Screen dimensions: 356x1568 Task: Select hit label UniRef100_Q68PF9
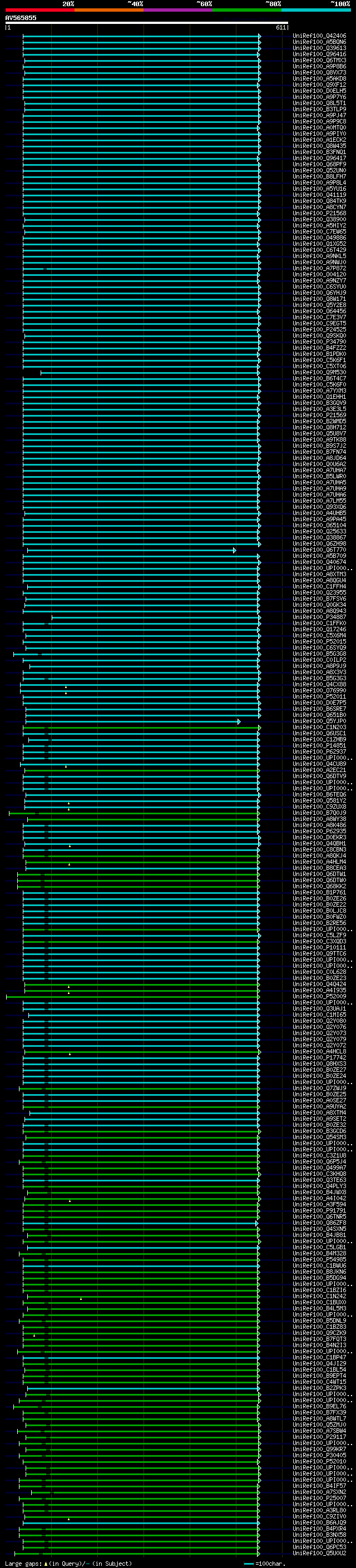click(x=319, y=164)
